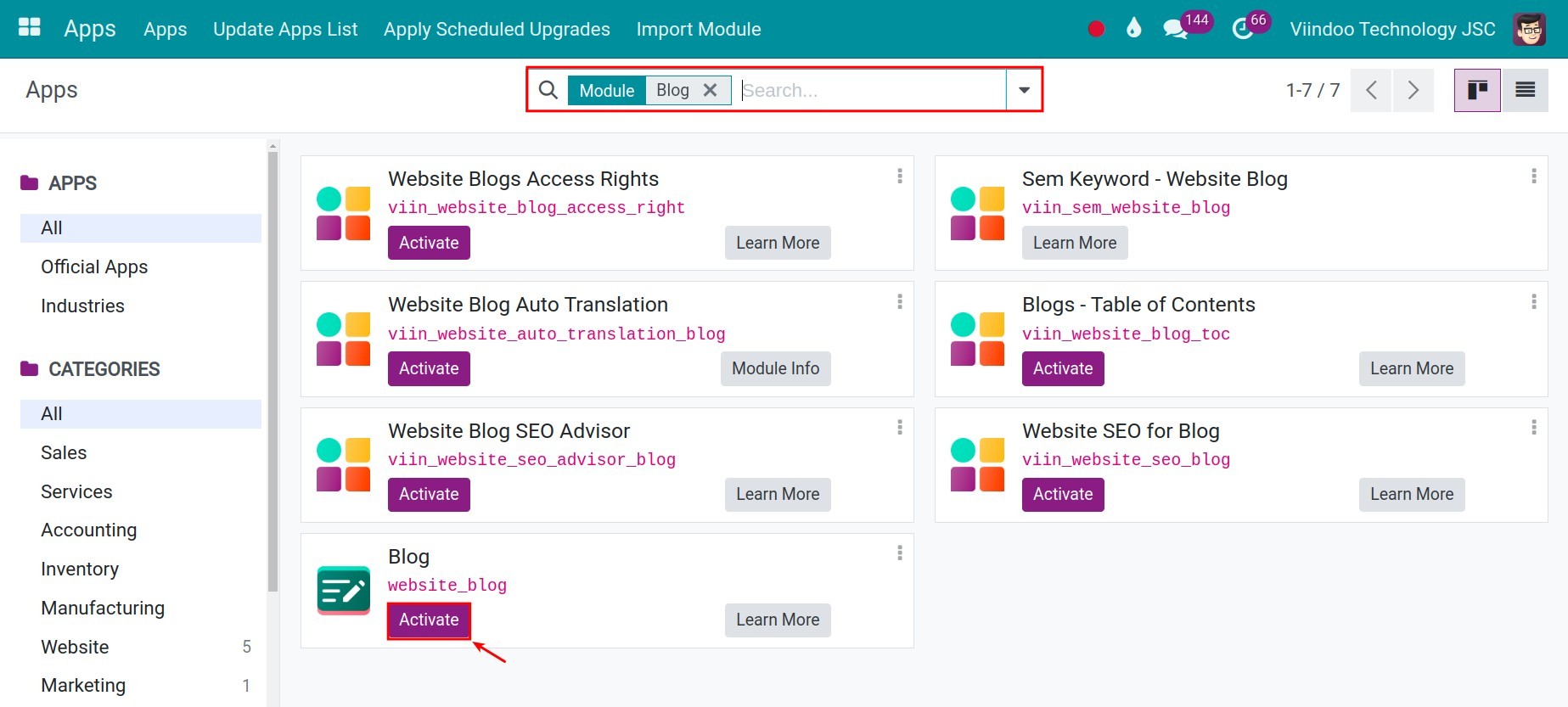Activate Website Blog Auto Translation
This screenshot has width=1568, height=707.
(429, 368)
